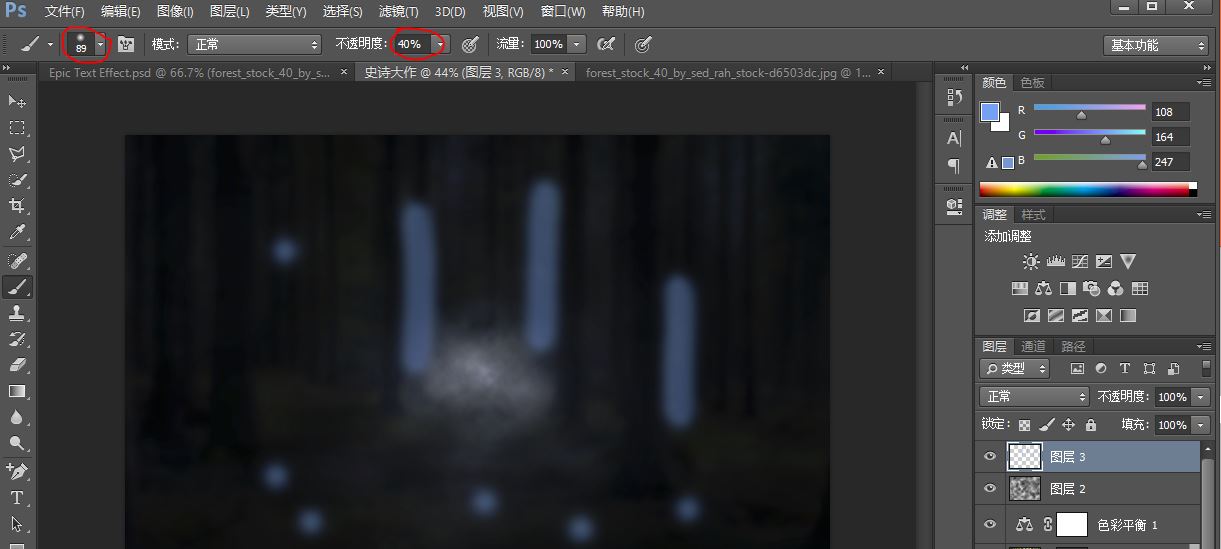
Task: Open layer blend mode 正常 dropdown
Action: [1033, 397]
